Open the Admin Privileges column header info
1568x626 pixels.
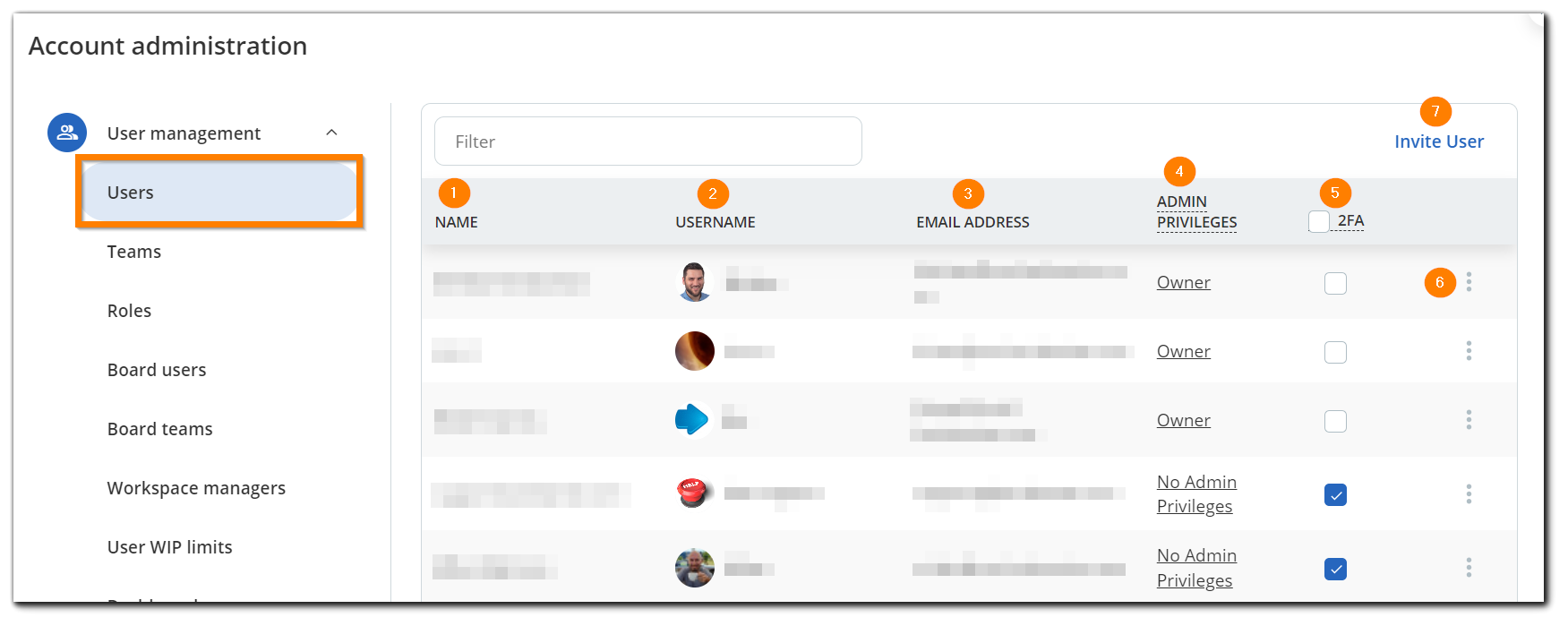click(1196, 212)
